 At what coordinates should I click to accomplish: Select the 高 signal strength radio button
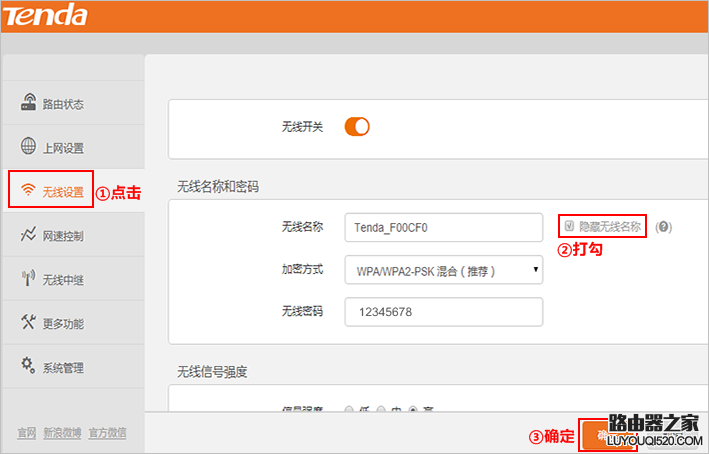412,410
